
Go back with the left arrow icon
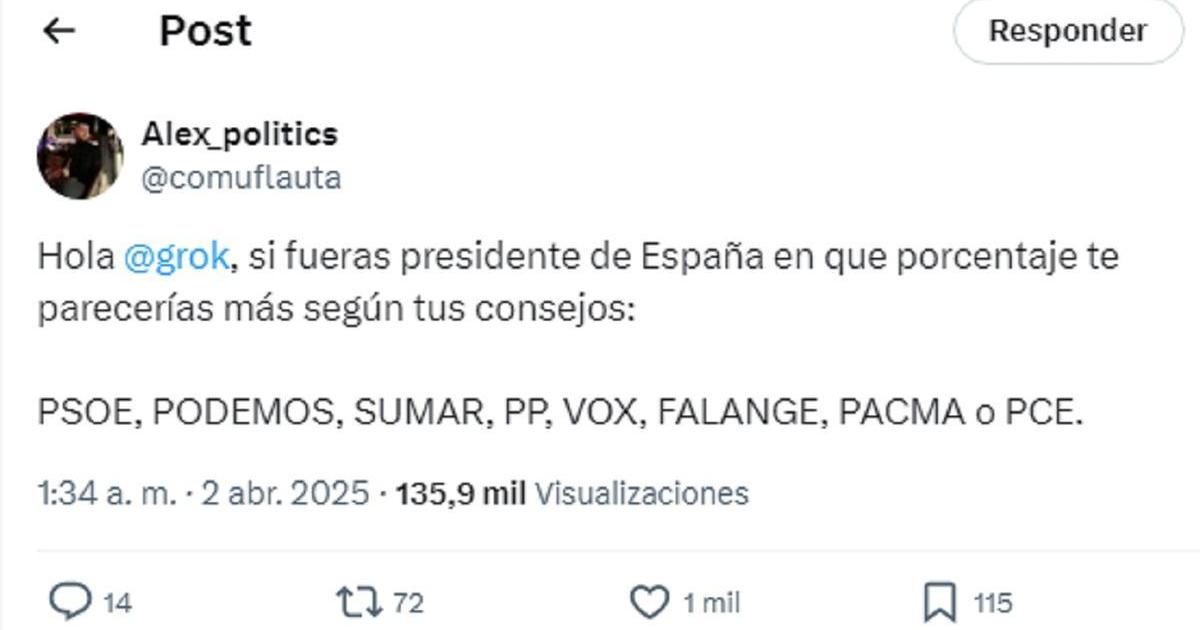tap(60, 31)
